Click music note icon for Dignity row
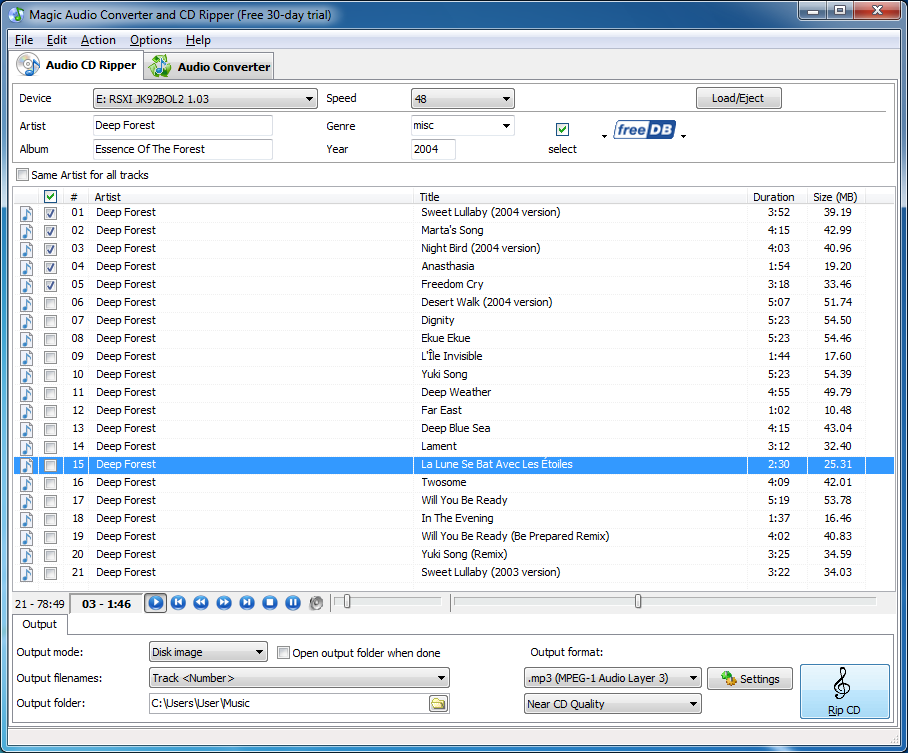The image size is (908, 753). [x=27, y=321]
